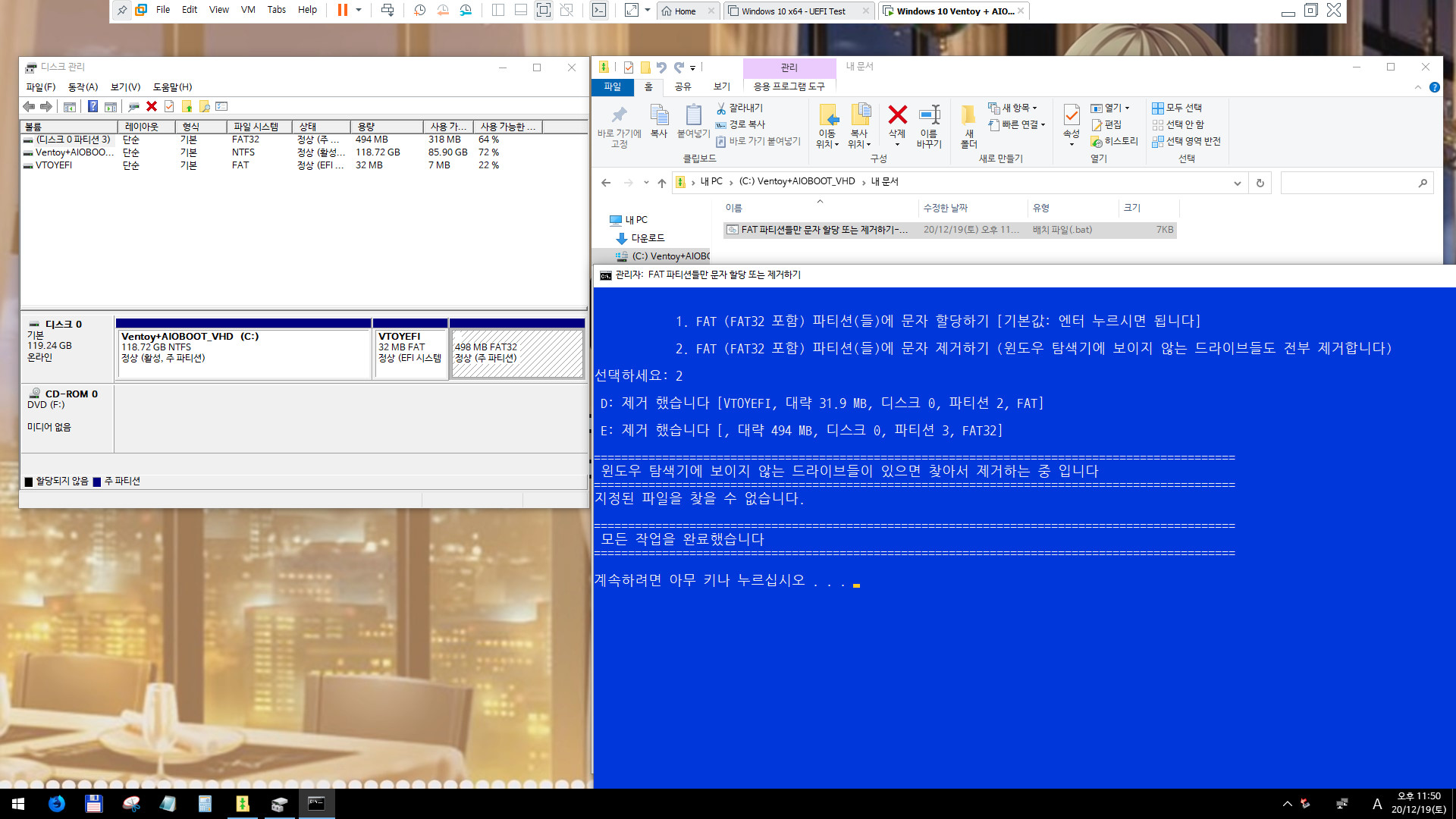Click Rename (이름 바꾸기) icon in Explorer
The height and width of the screenshot is (819, 1456).
tap(929, 126)
